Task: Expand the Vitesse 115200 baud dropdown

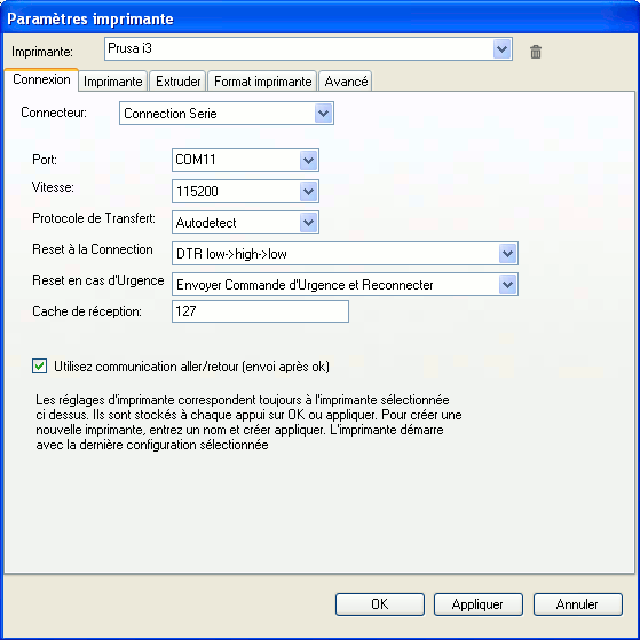Action: (x=308, y=191)
